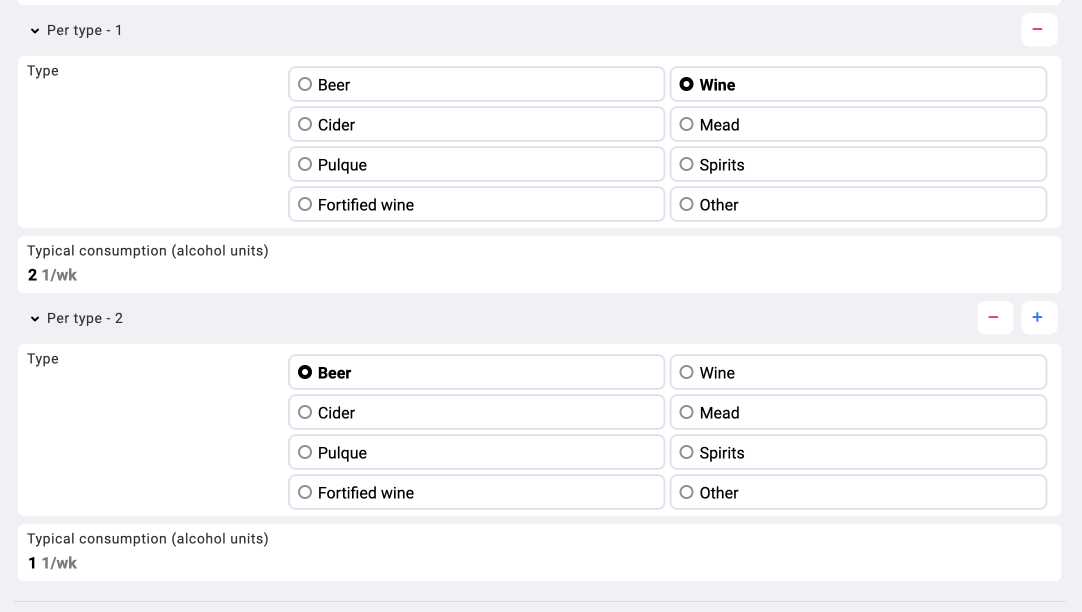Image resolution: width=1082 pixels, height=612 pixels.
Task: Choose Mead in Per type - 1
Action: 857,125
